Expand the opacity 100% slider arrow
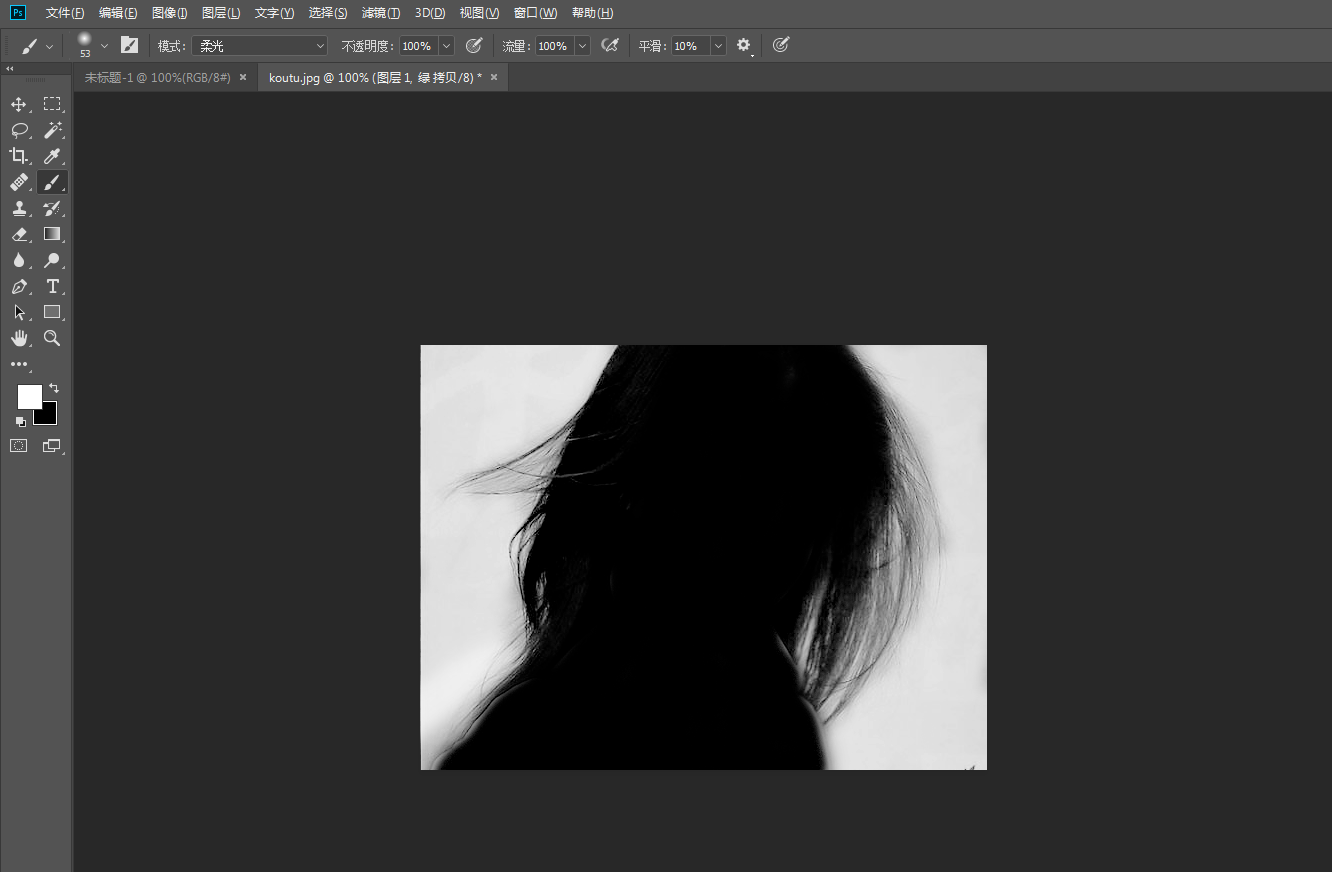The image size is (1332, 872). (x=446, y=46)
